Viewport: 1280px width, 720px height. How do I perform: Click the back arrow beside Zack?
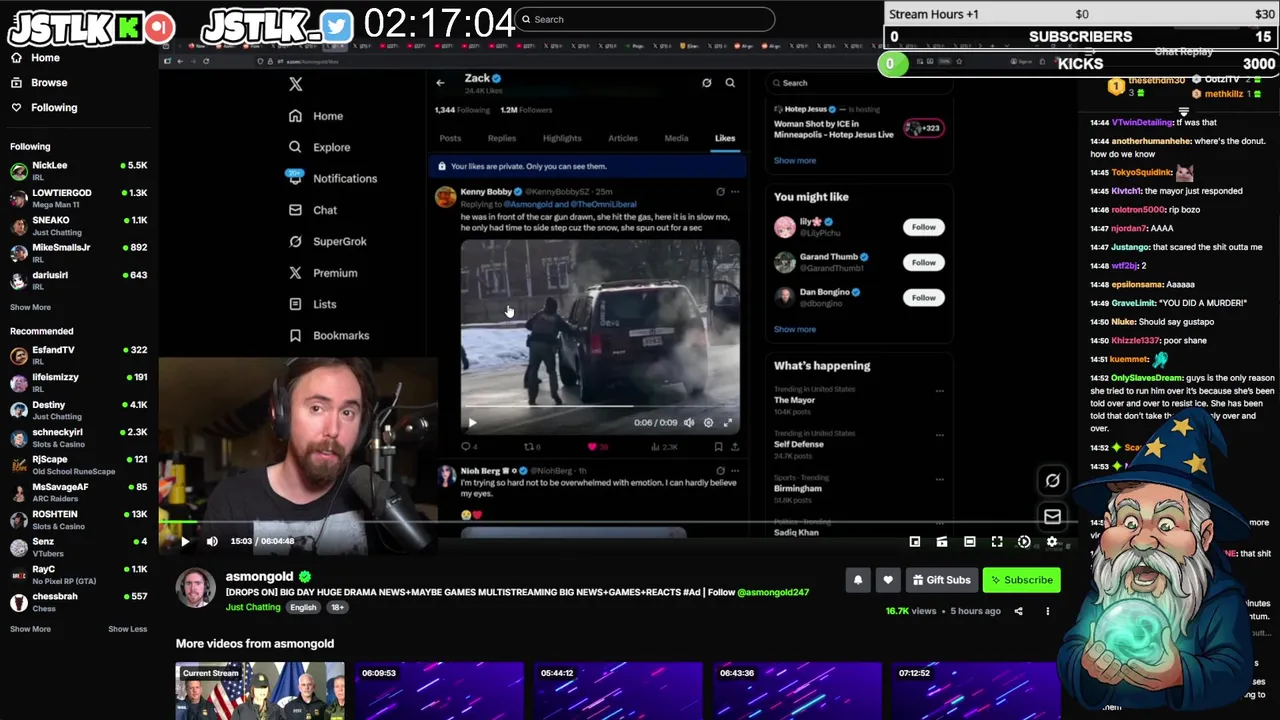(440, 82)
